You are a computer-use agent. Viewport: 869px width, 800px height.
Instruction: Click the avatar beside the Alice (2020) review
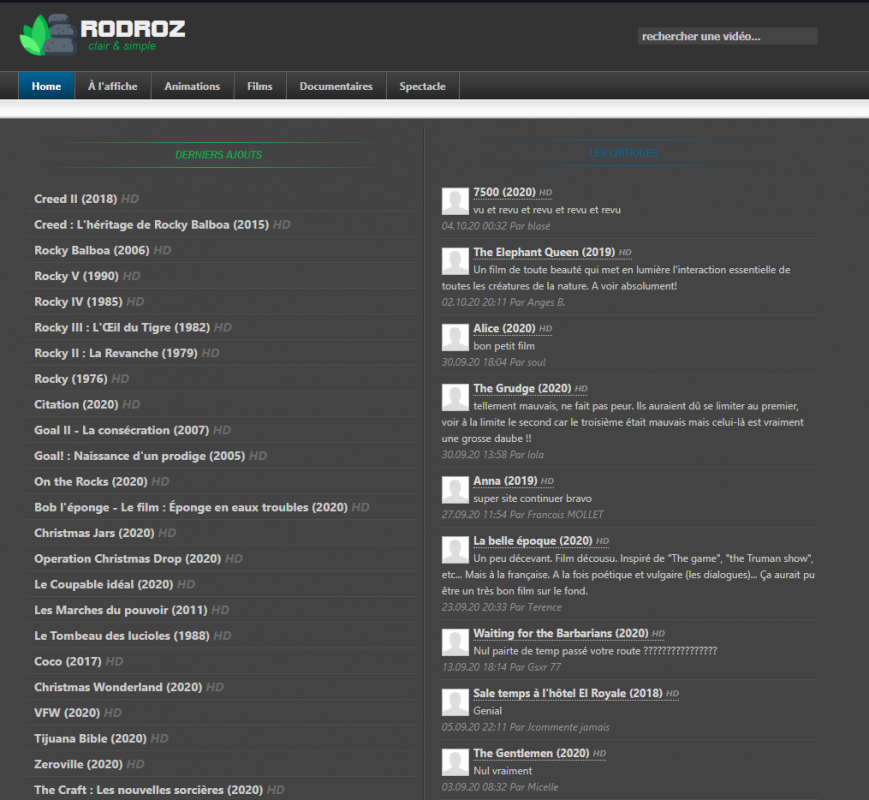click(x=455, y=337)
